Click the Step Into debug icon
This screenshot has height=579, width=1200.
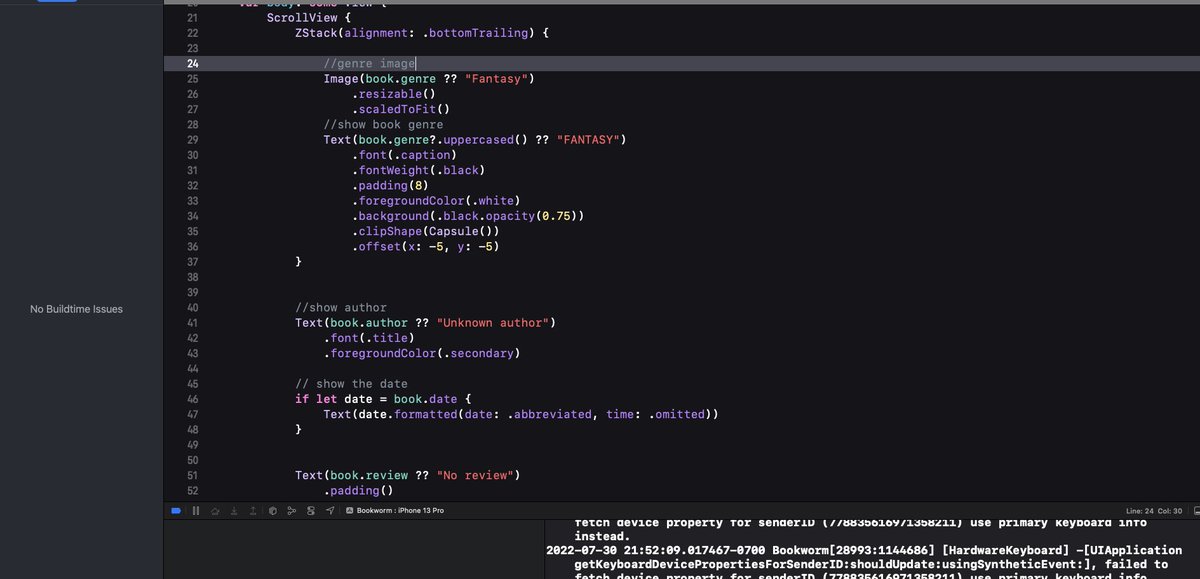tap(233, 511)
